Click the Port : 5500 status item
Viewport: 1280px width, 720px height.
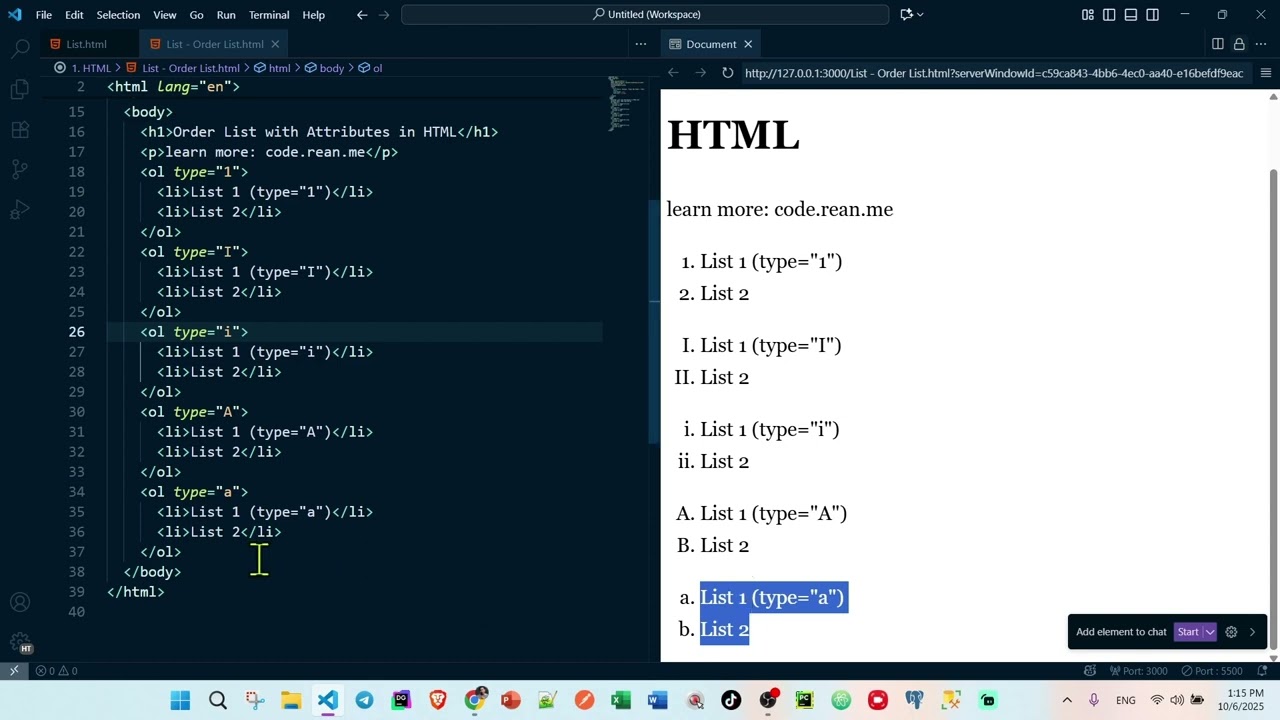pyautogui.click(x=1210, y=671)
